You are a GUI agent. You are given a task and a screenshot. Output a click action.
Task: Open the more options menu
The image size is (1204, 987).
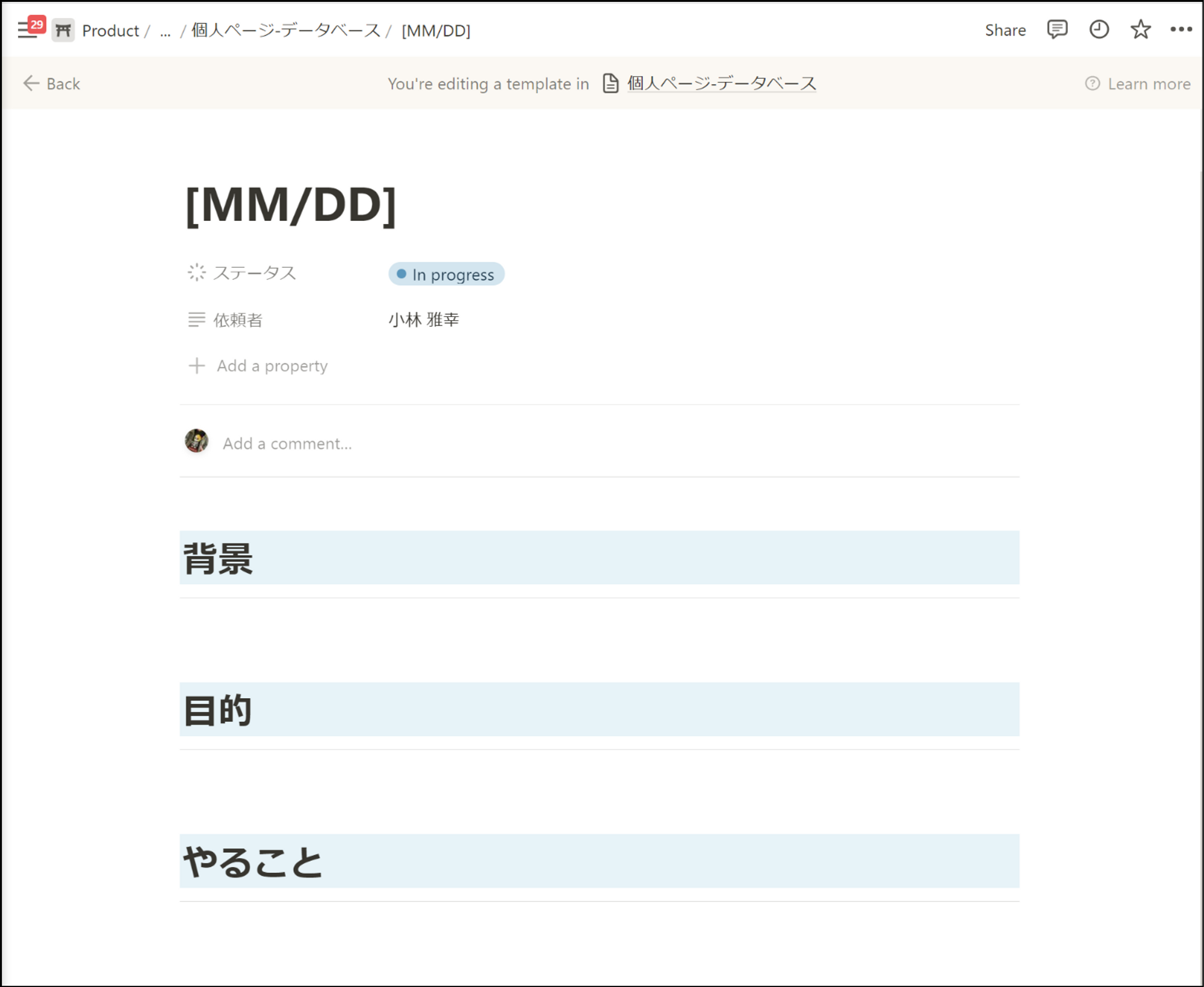[x=1181, y=29]
